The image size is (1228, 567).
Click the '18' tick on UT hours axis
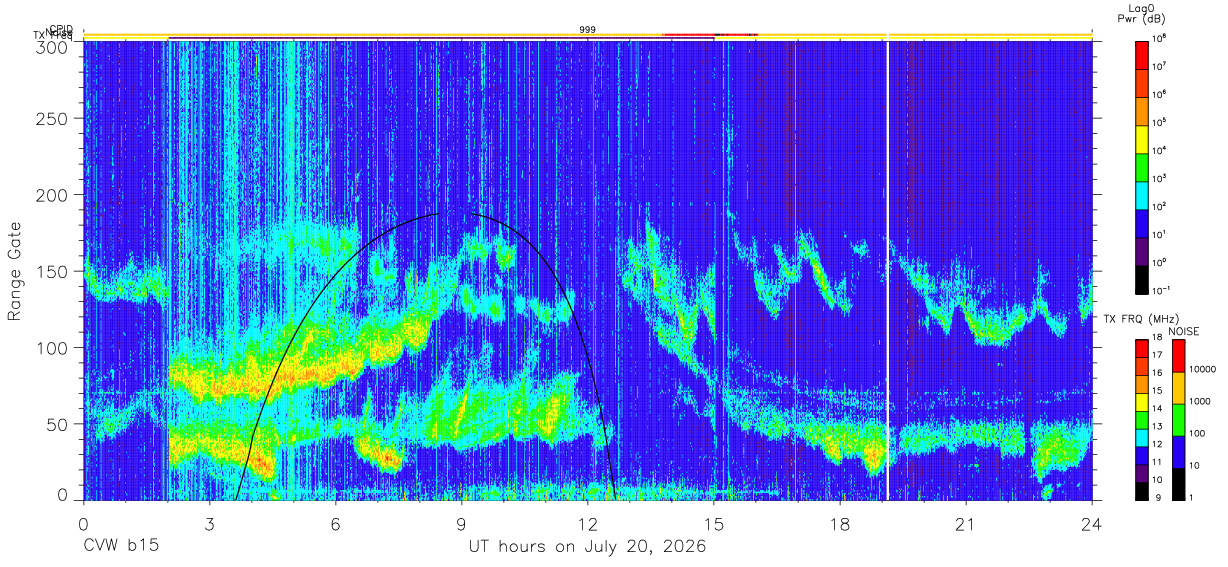click(840, 524)
